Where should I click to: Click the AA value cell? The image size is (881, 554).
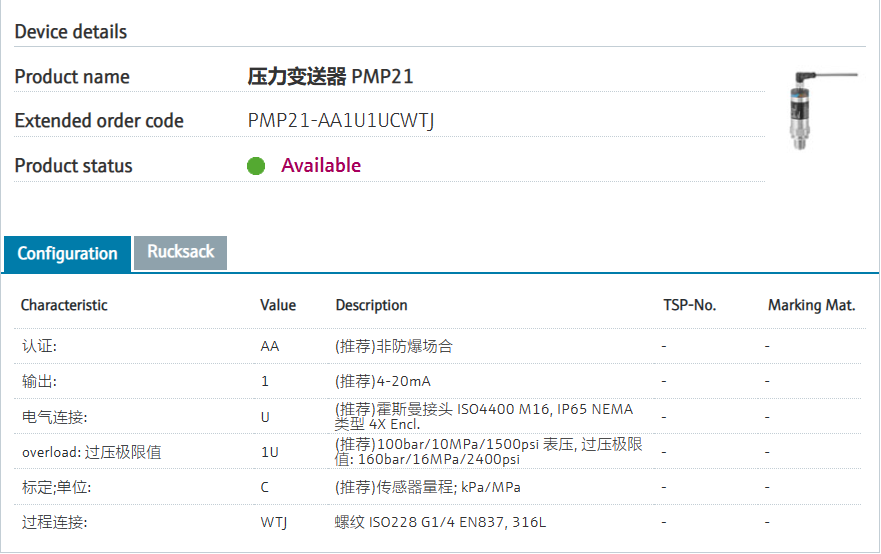click(x=270, y=346)
